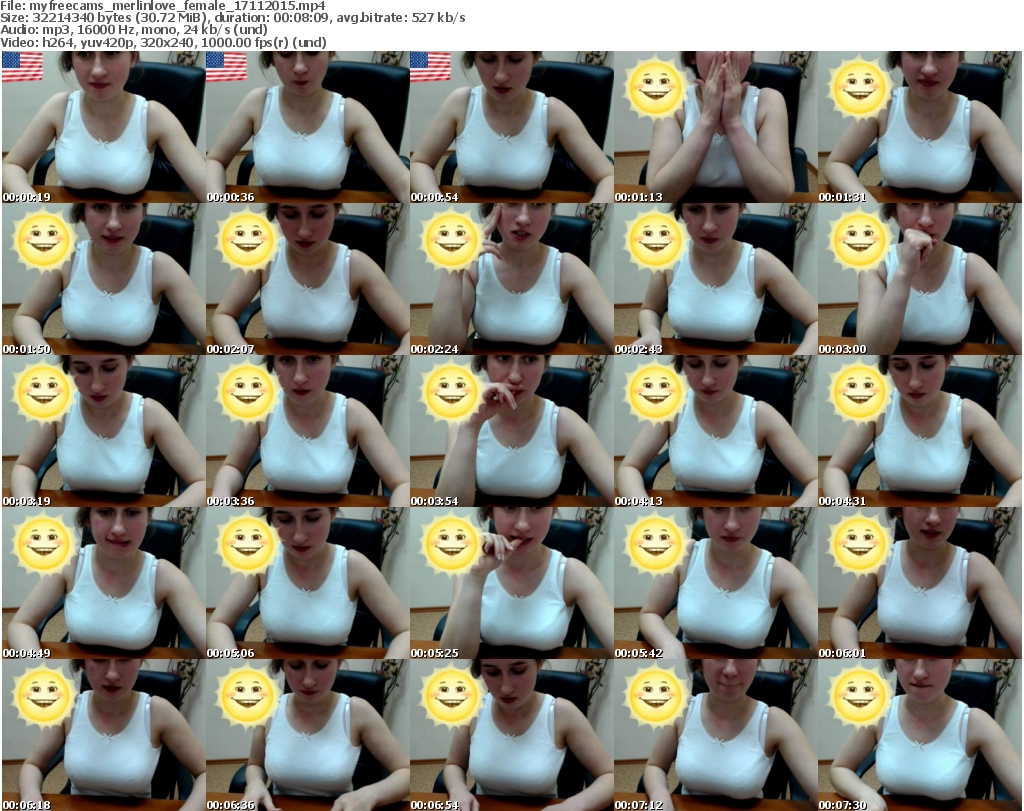Choose the frame stamped 00:02:24
The image size is (1024, 811).
(x=511, y=279)
